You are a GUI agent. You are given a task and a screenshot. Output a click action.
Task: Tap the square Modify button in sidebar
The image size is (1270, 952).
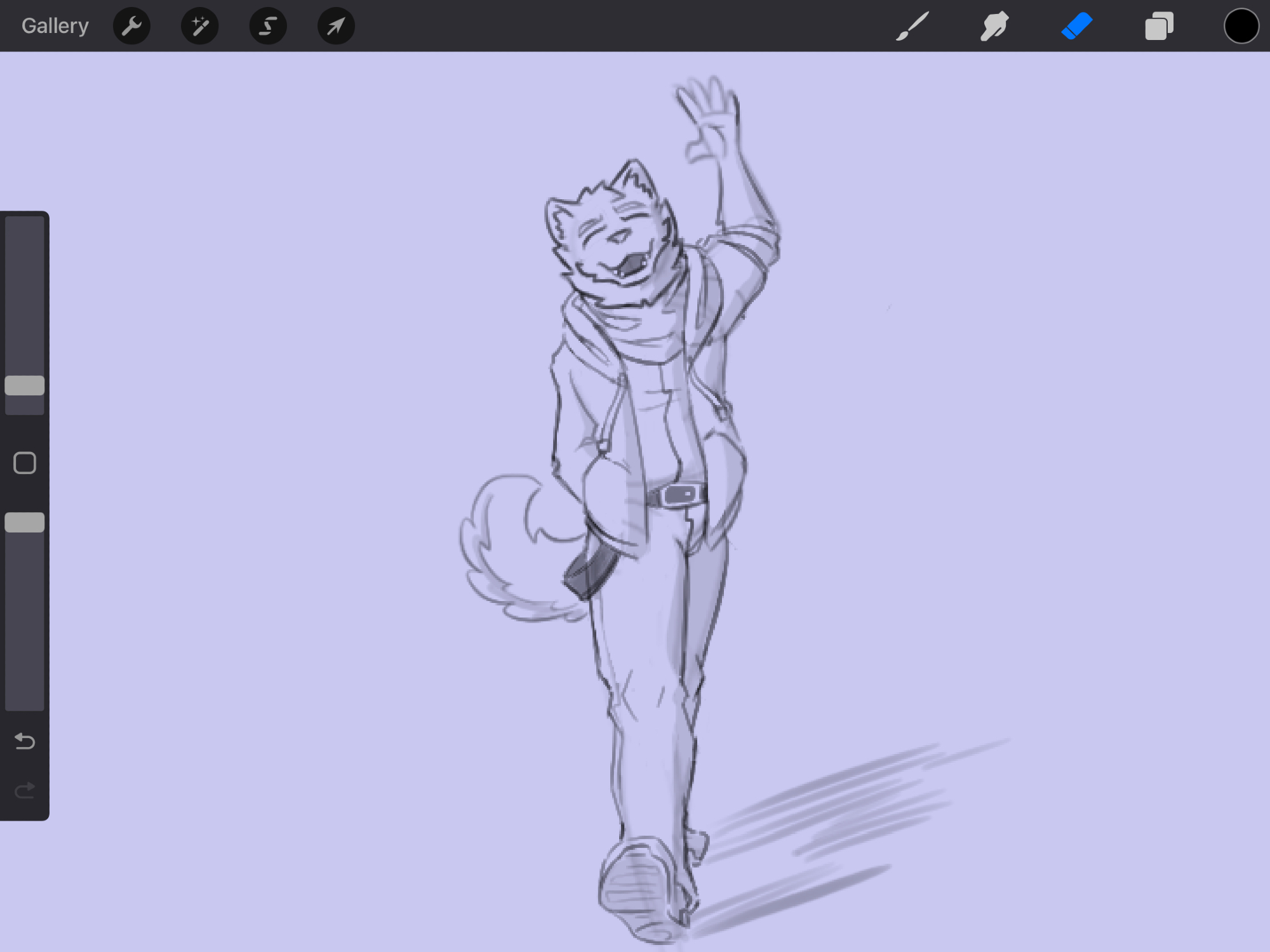[25, 463]
